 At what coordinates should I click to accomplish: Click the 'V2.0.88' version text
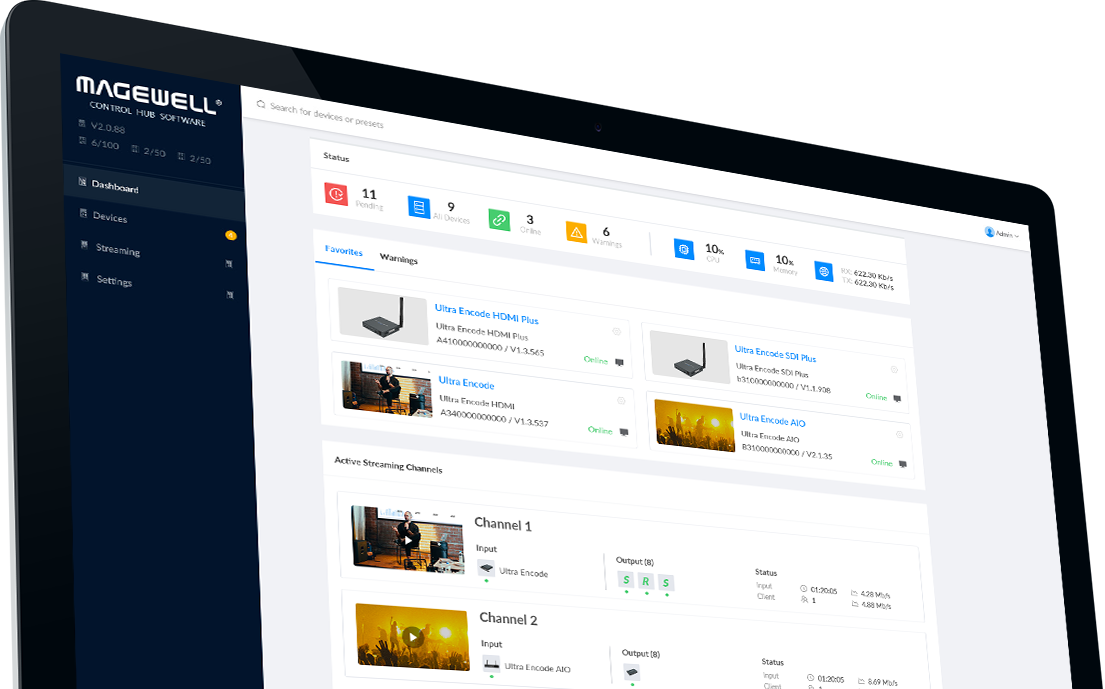(x=108, y=128)
